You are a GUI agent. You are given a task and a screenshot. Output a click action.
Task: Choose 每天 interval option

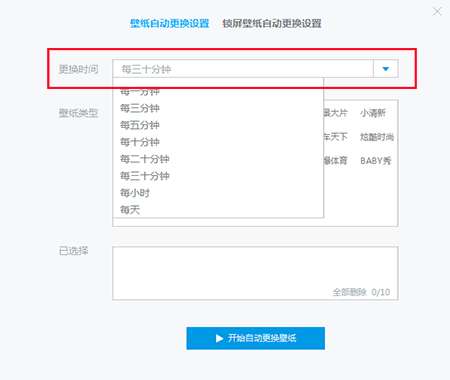130,210
